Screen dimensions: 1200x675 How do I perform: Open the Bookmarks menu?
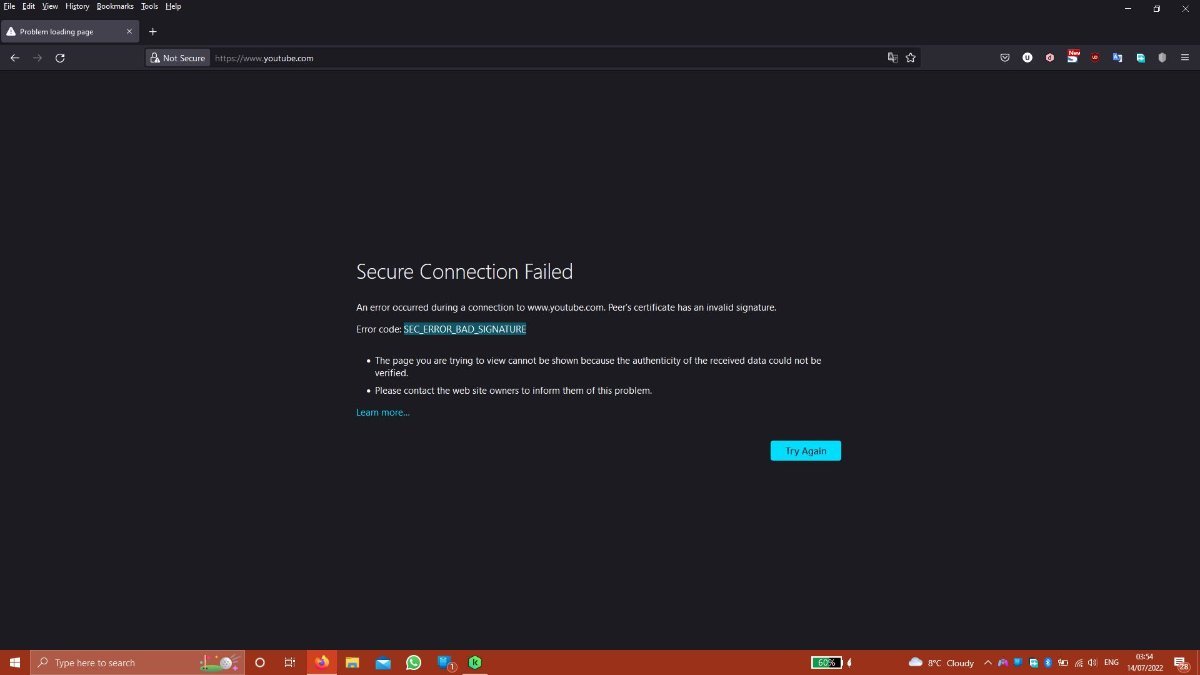(x=115, y=6)
